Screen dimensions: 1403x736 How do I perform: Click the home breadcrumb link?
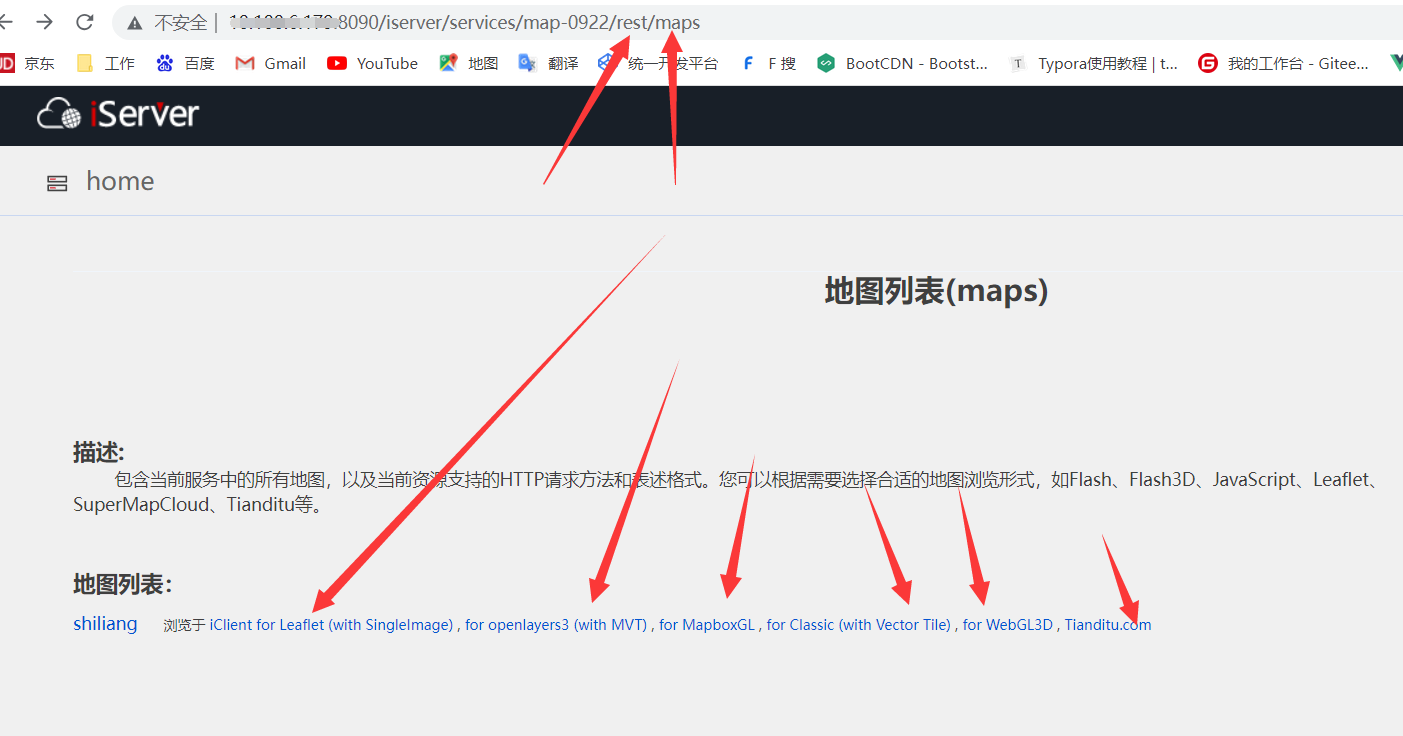[x=120, y=181]
